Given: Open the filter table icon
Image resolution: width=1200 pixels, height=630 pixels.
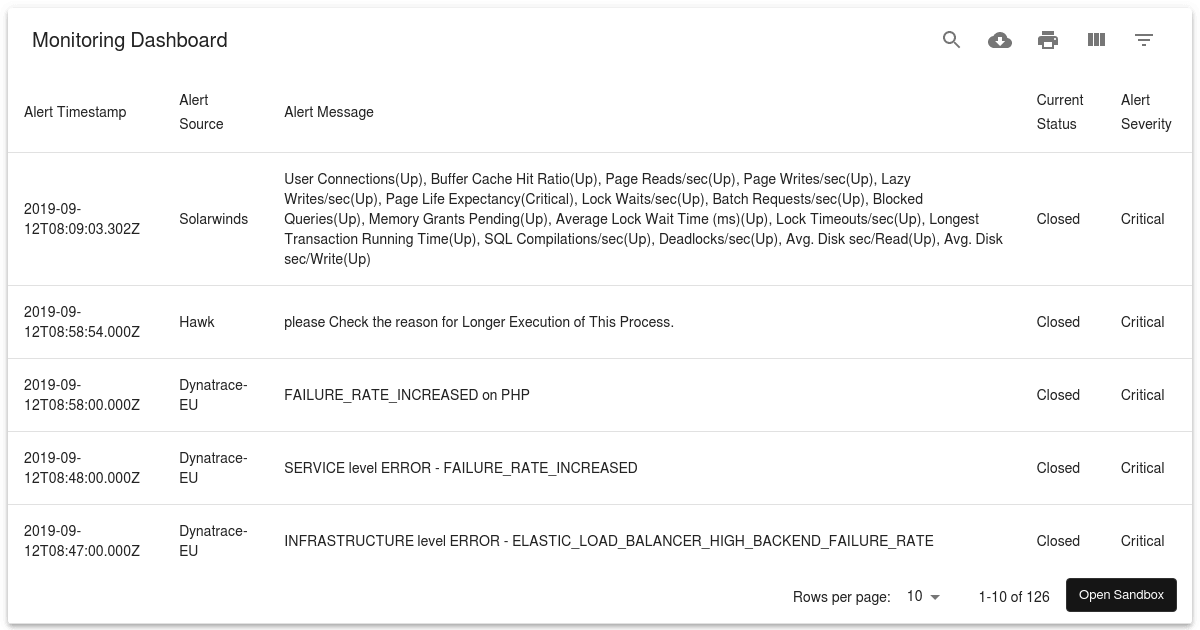Looking at the screenshot, I should (1144, 40).
